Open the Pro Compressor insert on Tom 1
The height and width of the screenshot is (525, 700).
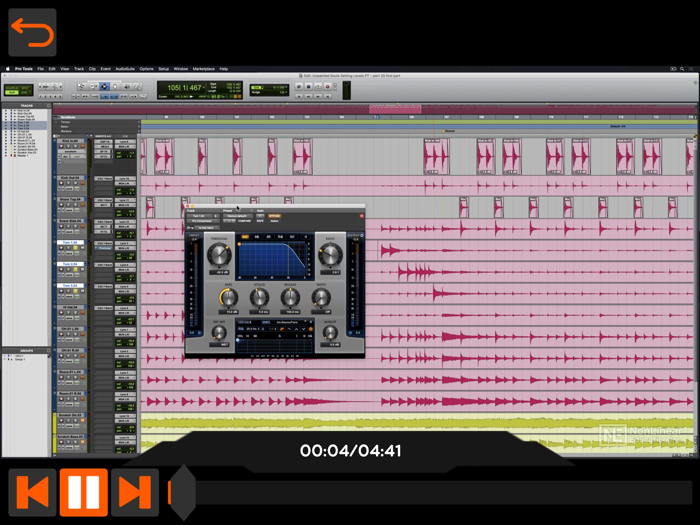tap(104, 248)
